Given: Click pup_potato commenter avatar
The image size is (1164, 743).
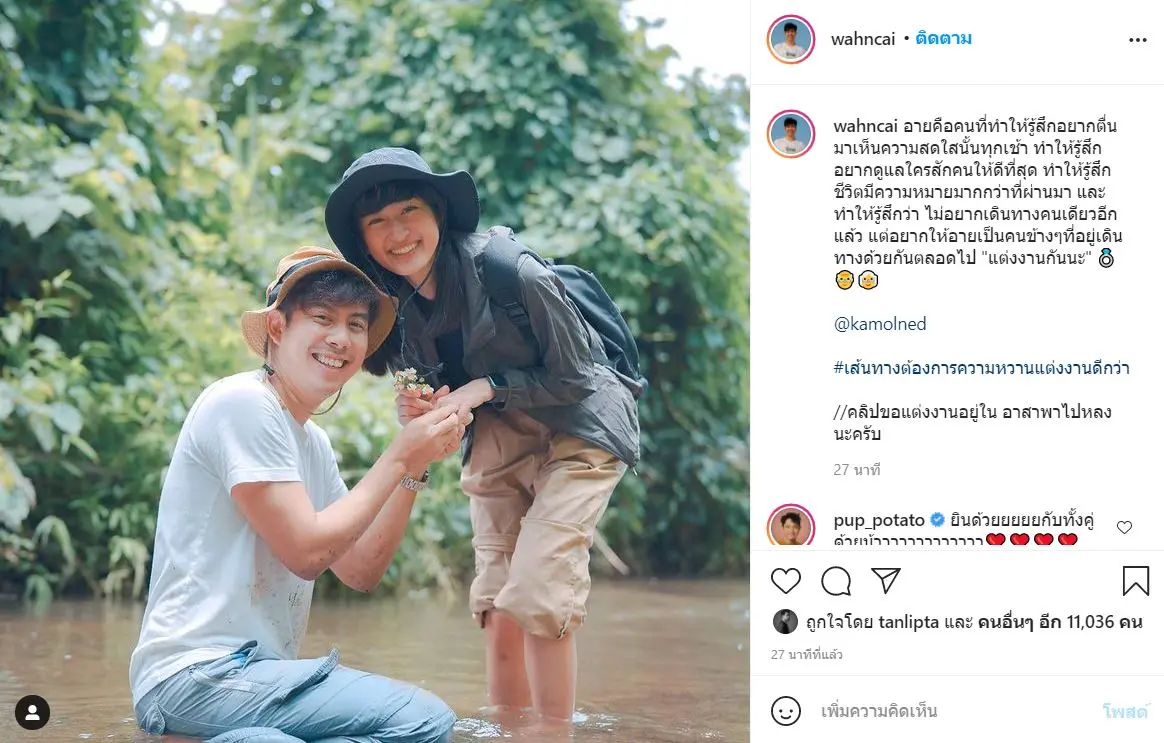Looking at the screenshot, I should click(791, 527).
